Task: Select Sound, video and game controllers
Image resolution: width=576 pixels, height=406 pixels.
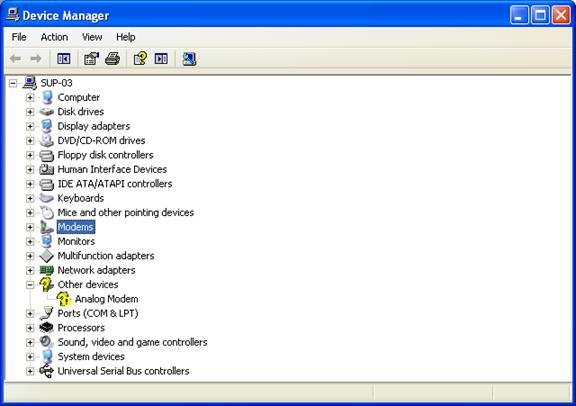Action: tap(132, 342)
